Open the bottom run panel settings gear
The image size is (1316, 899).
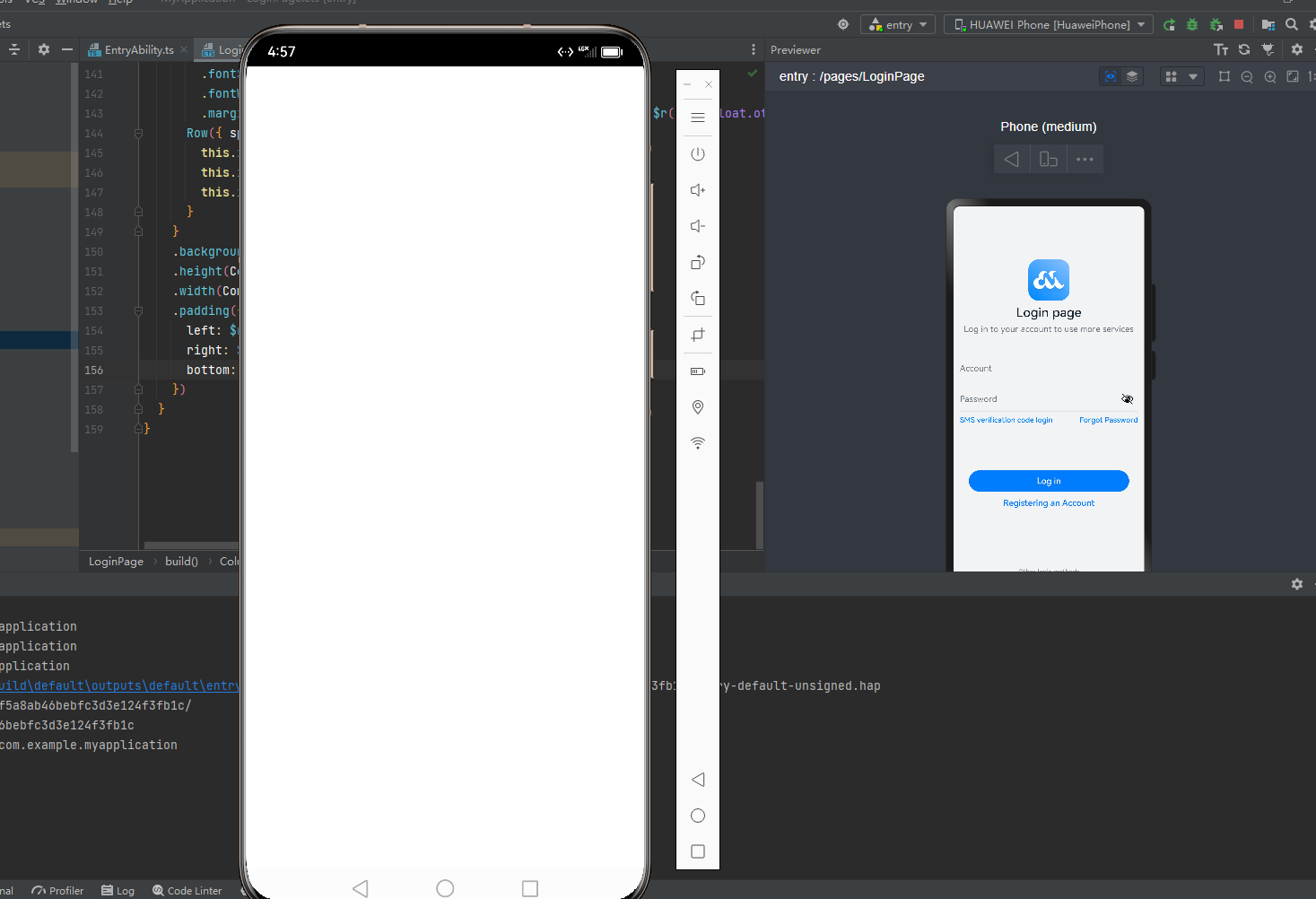point(1297,584)
